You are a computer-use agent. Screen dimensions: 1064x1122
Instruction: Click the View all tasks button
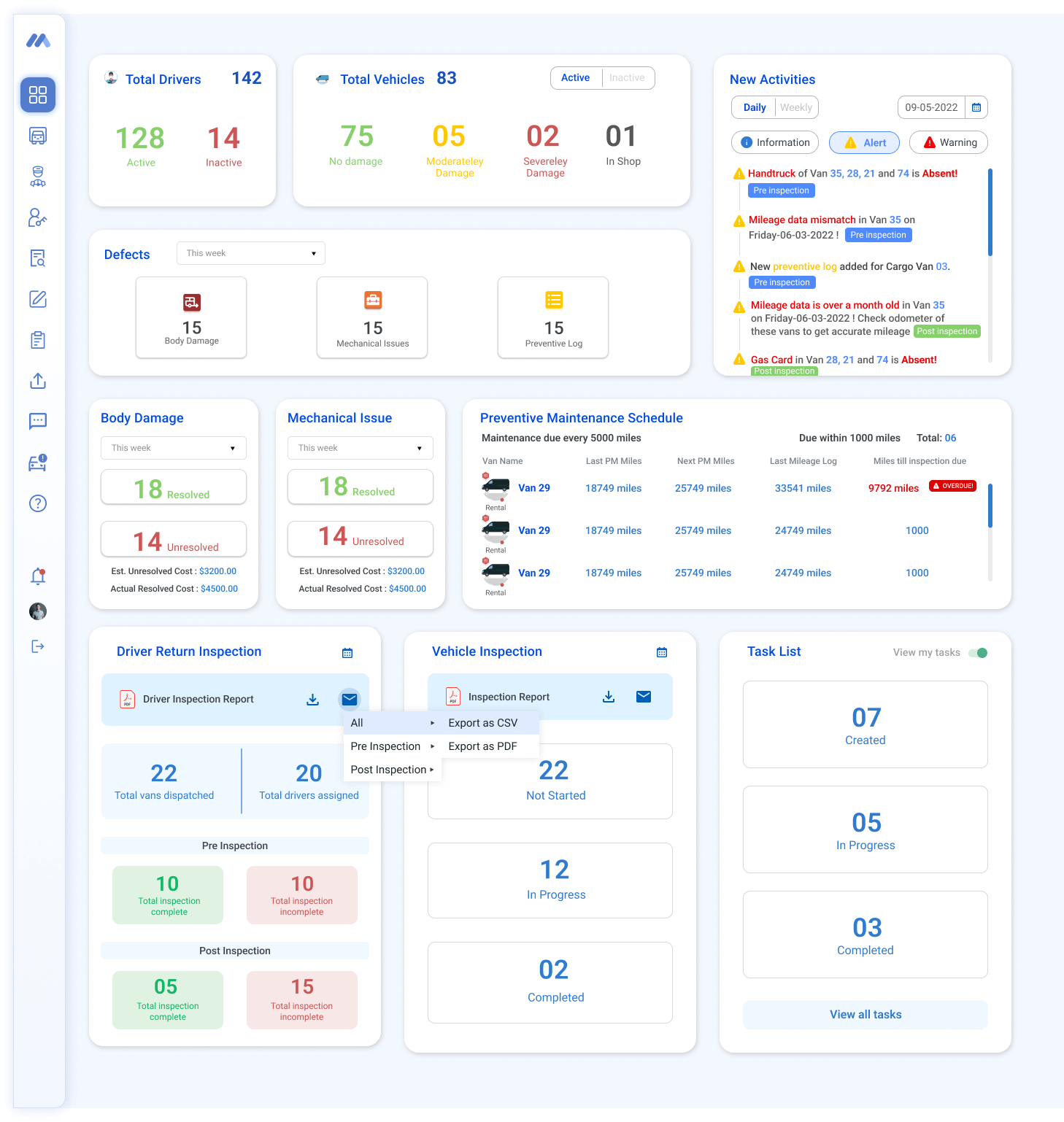pos(865,1015)
